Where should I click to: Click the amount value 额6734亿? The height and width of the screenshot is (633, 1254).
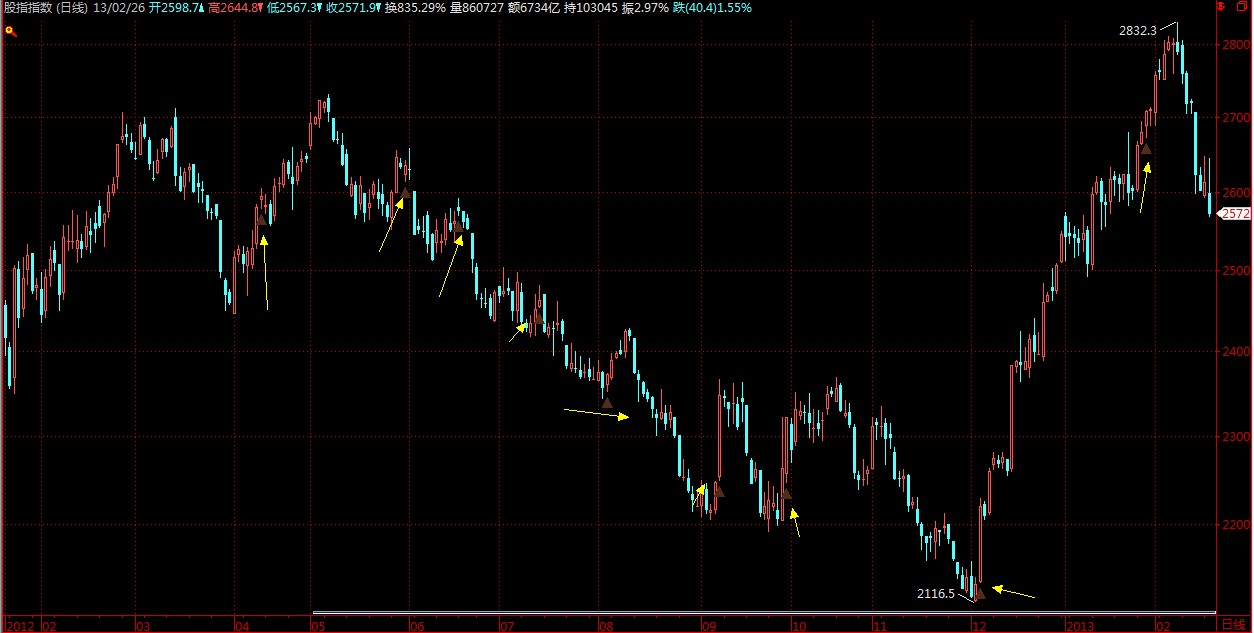click(x=535, y=8)
